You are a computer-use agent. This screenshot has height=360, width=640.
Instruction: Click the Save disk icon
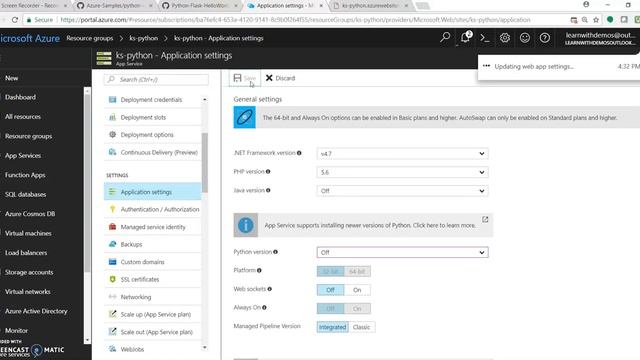[237, 78]
